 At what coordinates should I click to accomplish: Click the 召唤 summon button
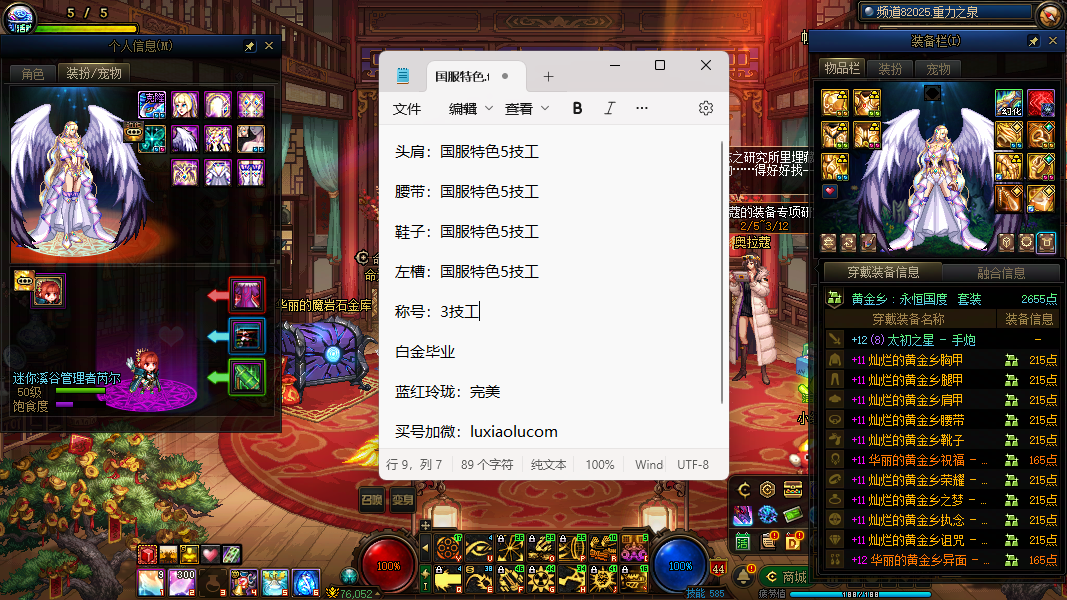(x=372, y=499)
